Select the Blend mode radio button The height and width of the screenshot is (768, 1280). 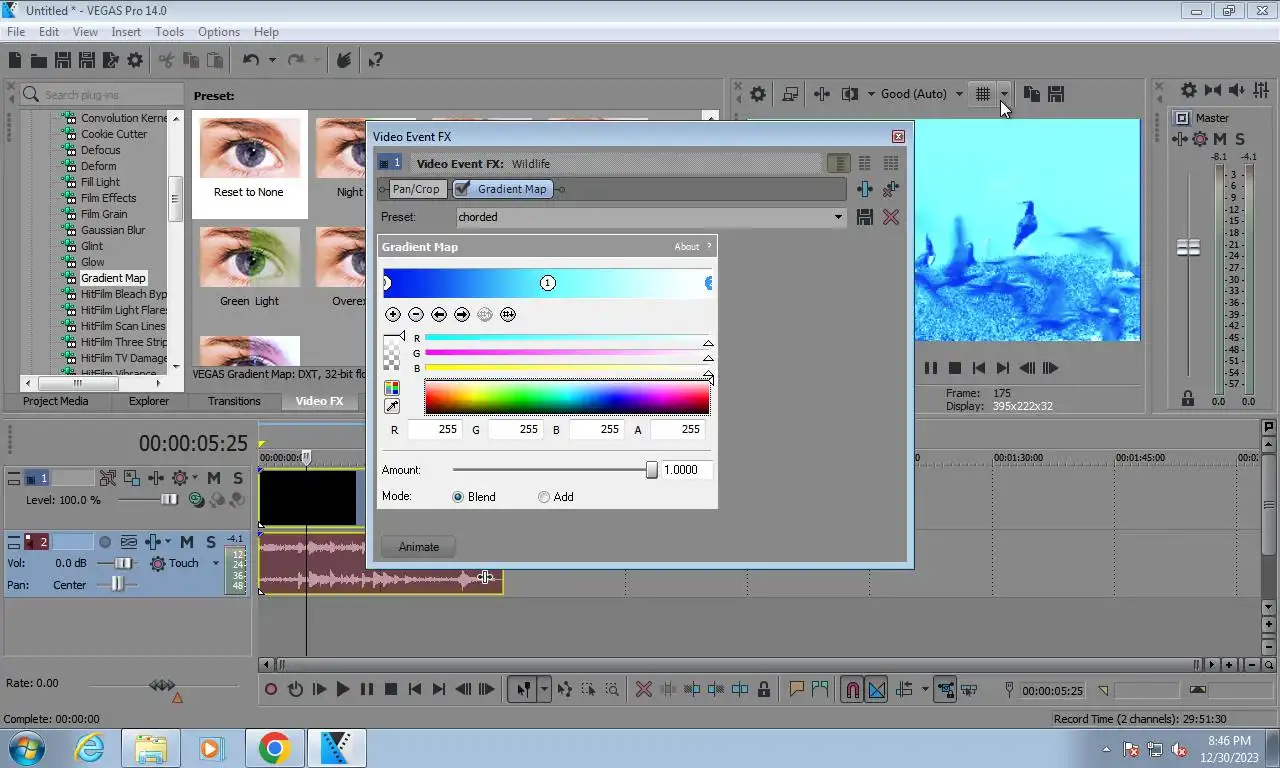click(x=458, y=497)
